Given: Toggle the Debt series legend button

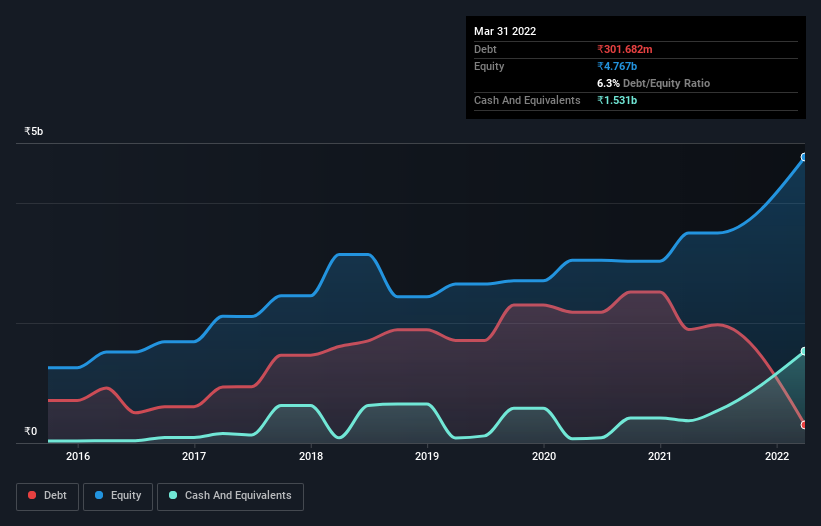Looking at the screenshot, I should (x=48, y=496).
